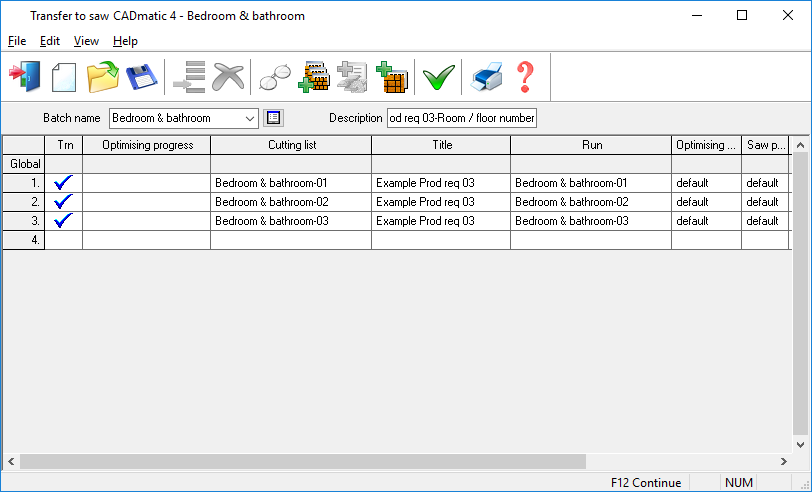Create a new batch with blank page icon
812x492 pixels.
[64, 77]
